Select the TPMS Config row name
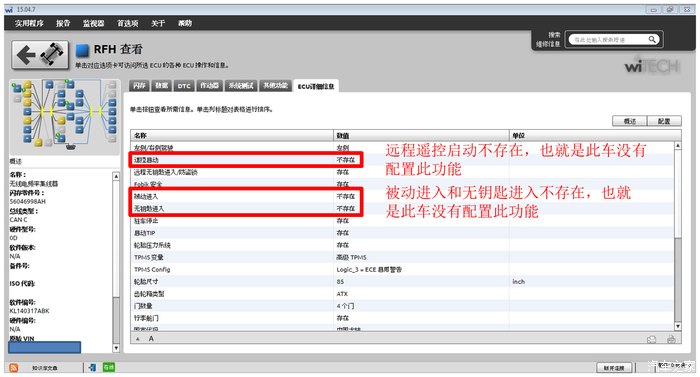700x377 pixels. tap(152, 269)
